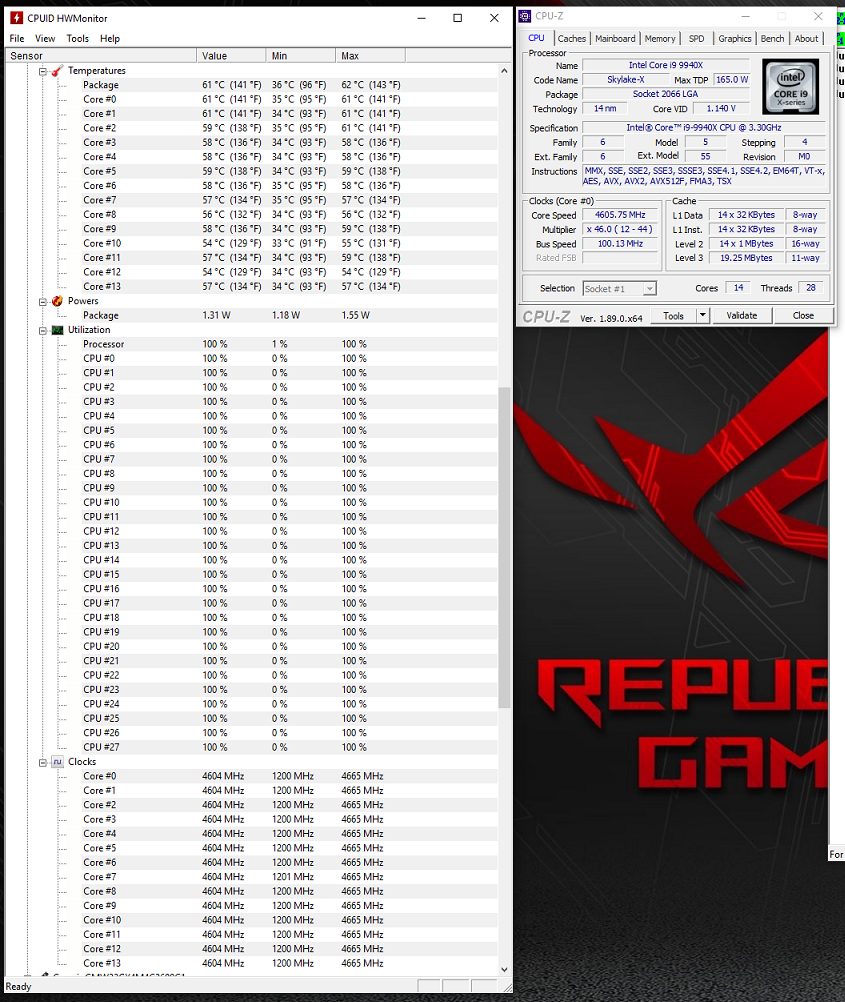Click the Min column header
The width and height of the screenshot is (845, 1002).
point(300,56)
